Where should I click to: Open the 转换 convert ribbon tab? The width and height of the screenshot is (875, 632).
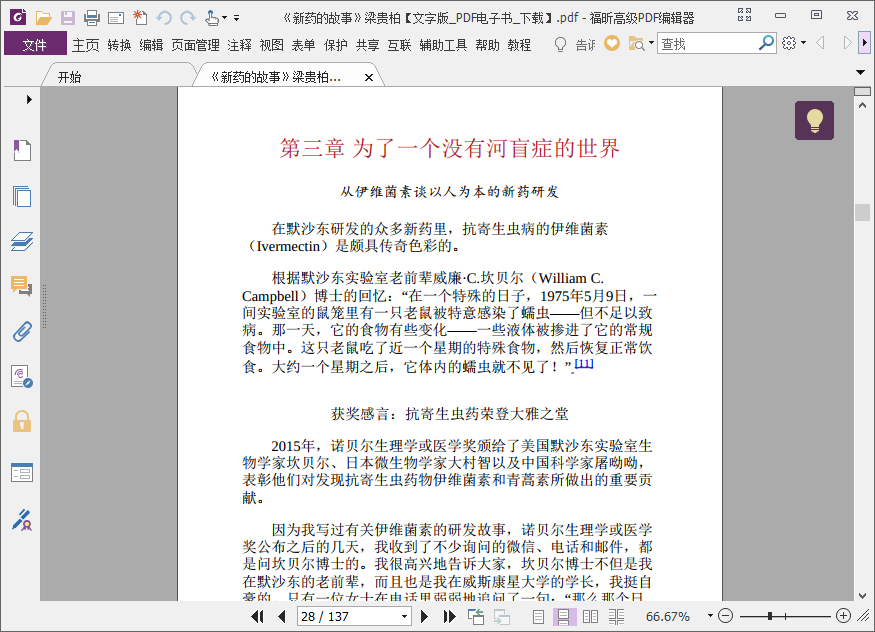click(119, 45)
